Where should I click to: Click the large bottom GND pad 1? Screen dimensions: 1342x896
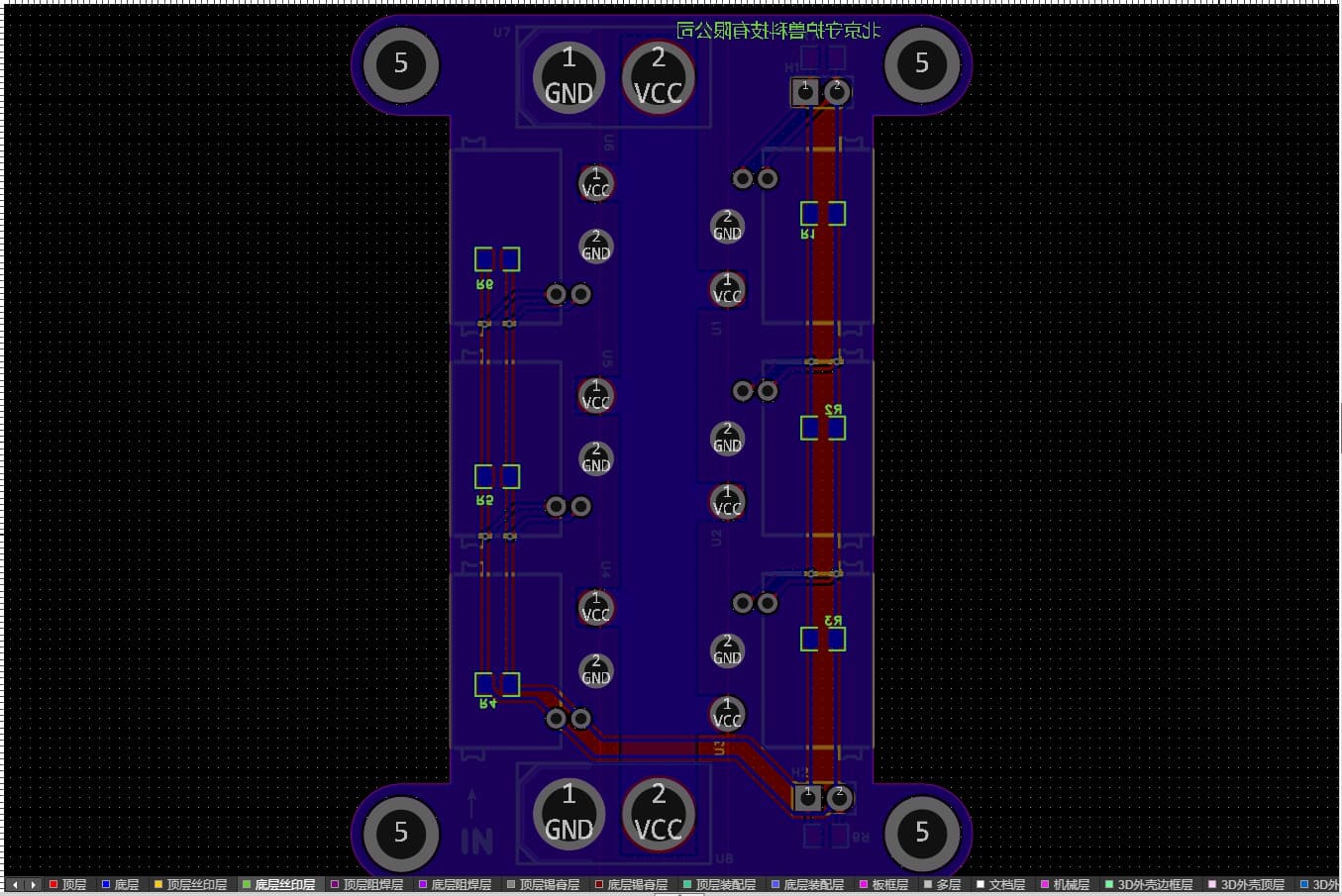(568, 814)
